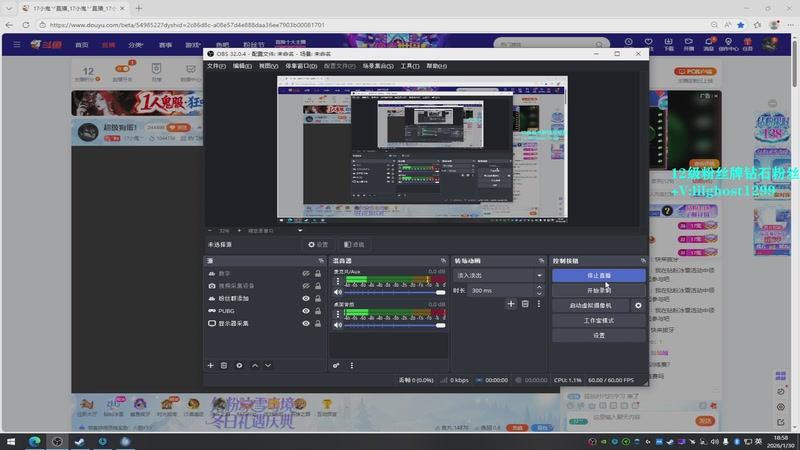This screenshot has height=450, width=800.
Task: Add a new source with plus icon
Action: [x=210, y=365]
